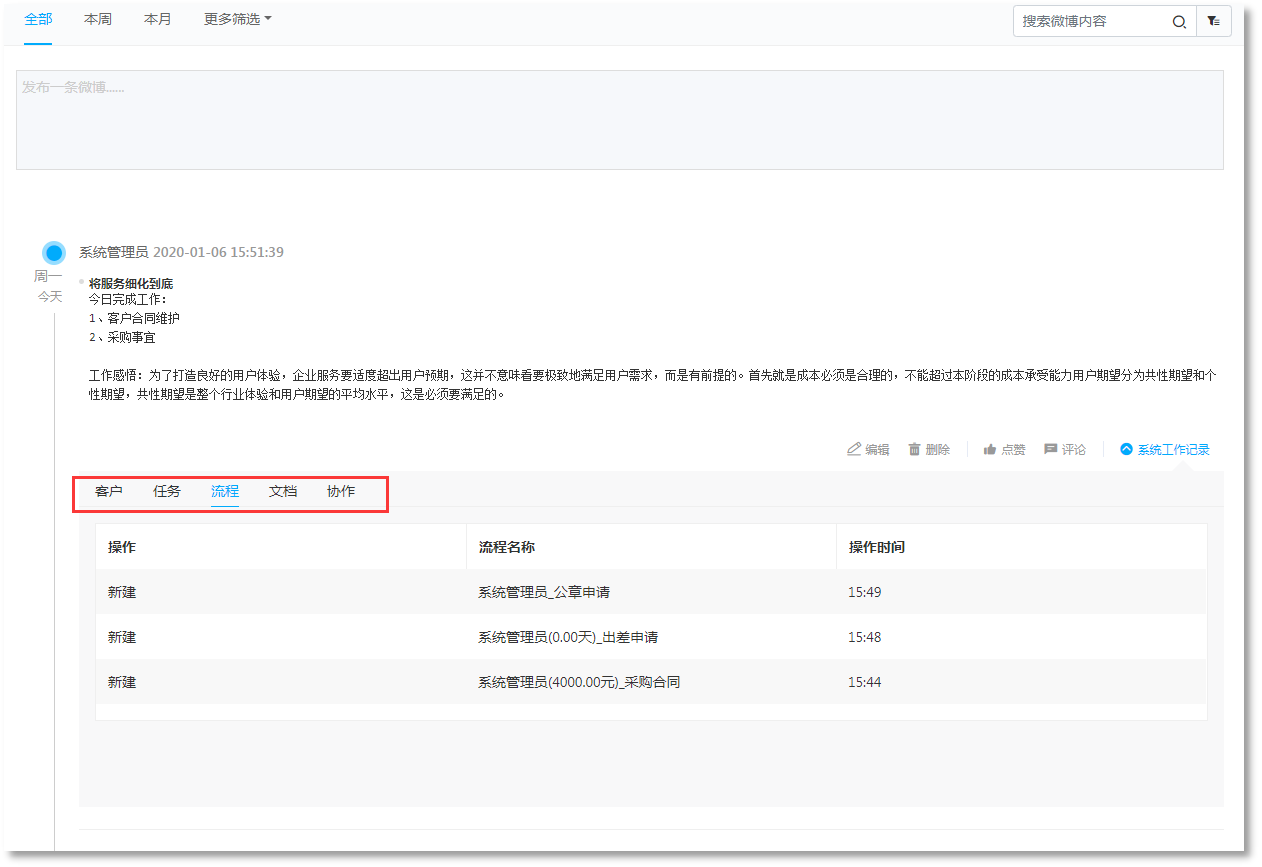Click the trash delete icon
Image resolution: width=1262 pixels, height=867 pixels.
[x=914, y=449]
